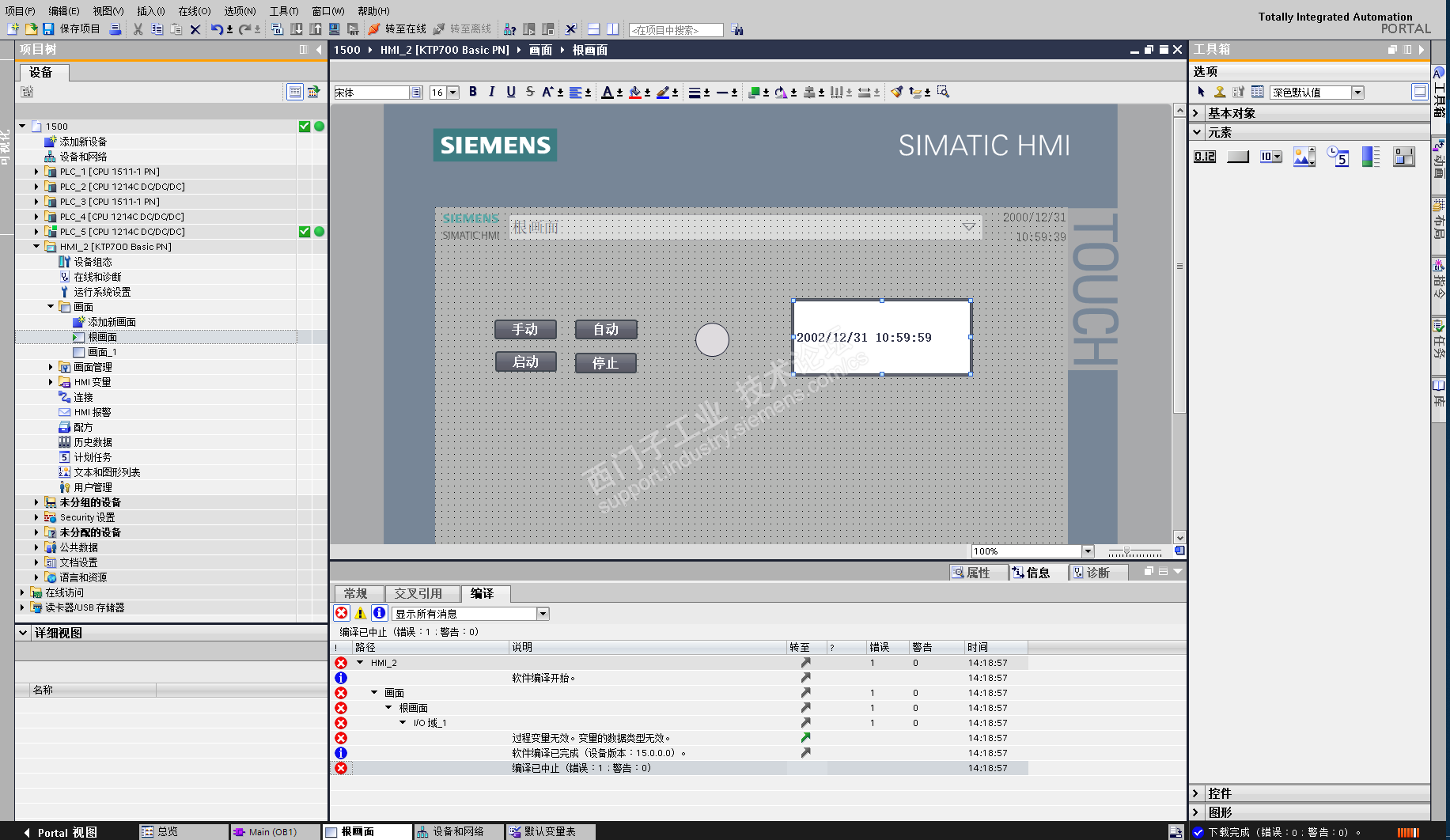Expand the 控件 section in toolbox
Image resolution: width=1450 pixels, height=840 pixels.
(1197, 793)
